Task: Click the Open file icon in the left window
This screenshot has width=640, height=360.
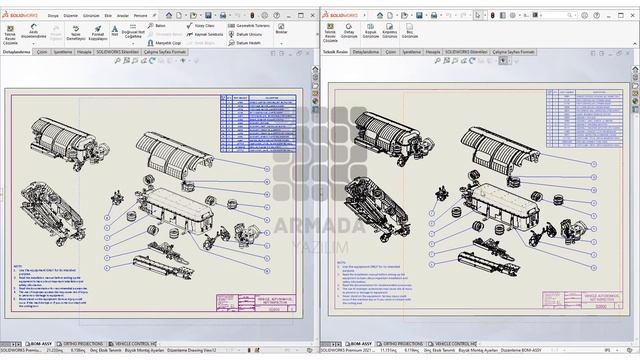Action: (x=193, y=16)
